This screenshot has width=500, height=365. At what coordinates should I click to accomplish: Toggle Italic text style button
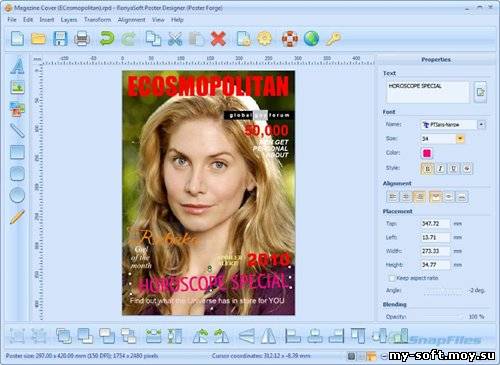click(x=440, y=169)
